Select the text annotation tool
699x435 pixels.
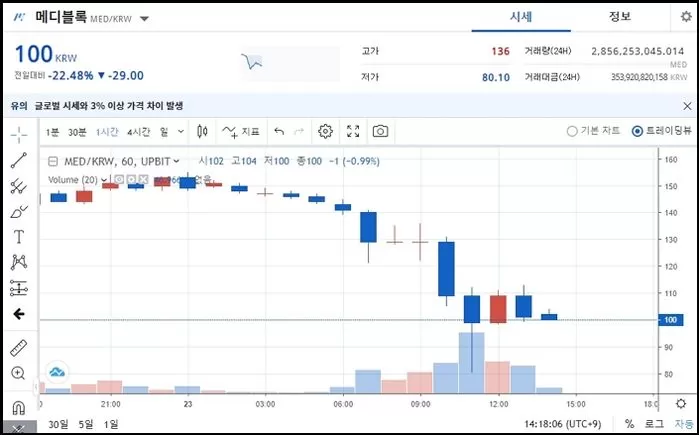[x=19, y=237]
